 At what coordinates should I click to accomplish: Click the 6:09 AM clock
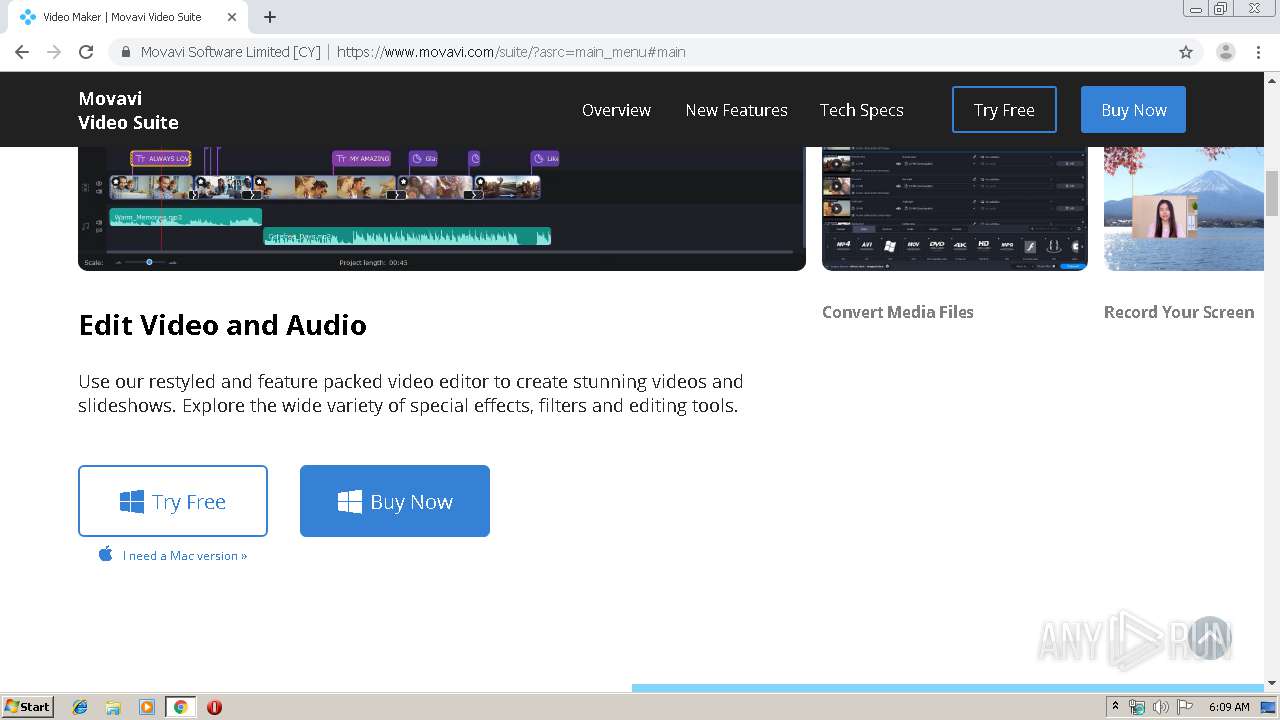[1229, 707]
